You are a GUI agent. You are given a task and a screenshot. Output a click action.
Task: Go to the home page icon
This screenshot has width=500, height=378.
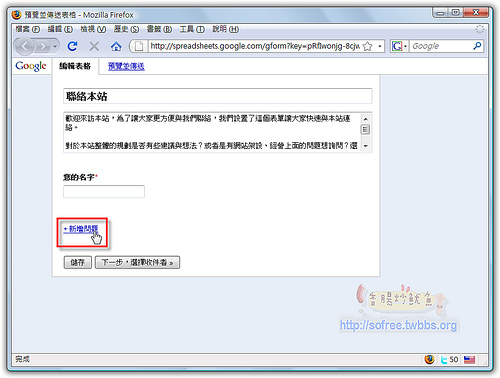click(116, 46)
